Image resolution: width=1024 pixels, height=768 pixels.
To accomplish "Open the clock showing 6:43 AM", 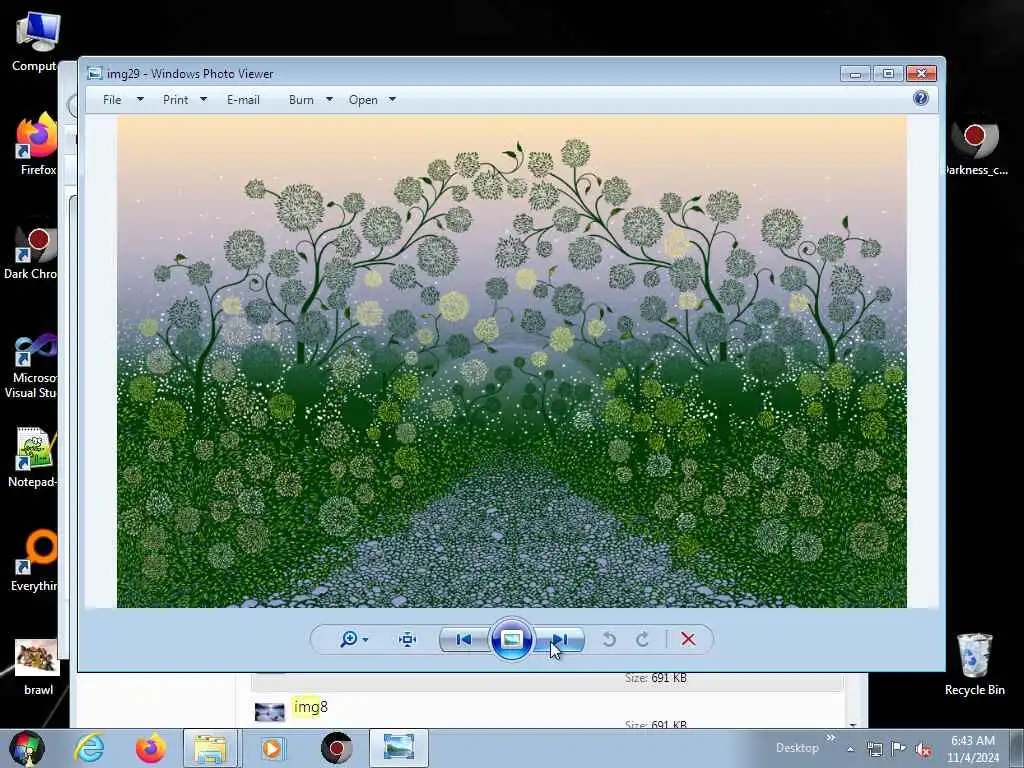I will [973, 748].
